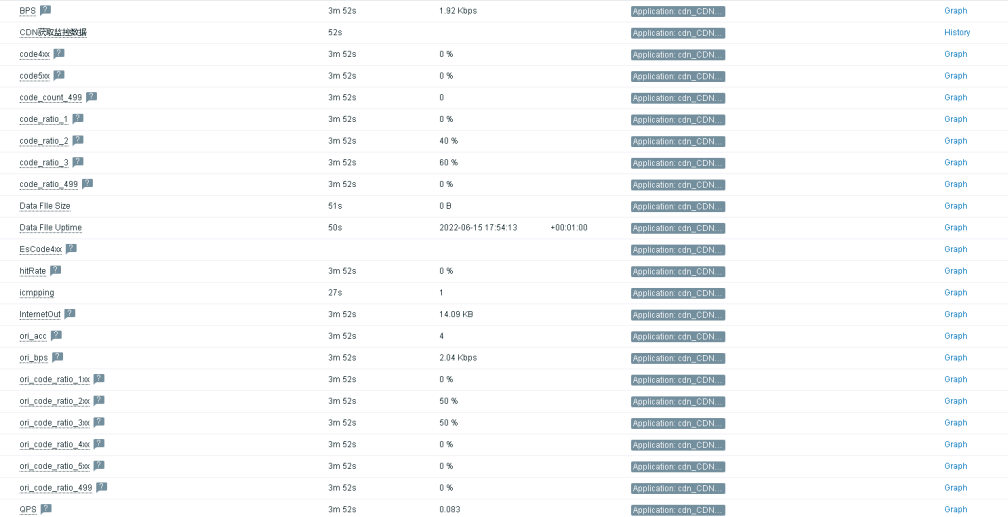The height and width of the screenshot is (517, 1008).
Task: Click the help icon beside QPS
Action: coord(46,509)
